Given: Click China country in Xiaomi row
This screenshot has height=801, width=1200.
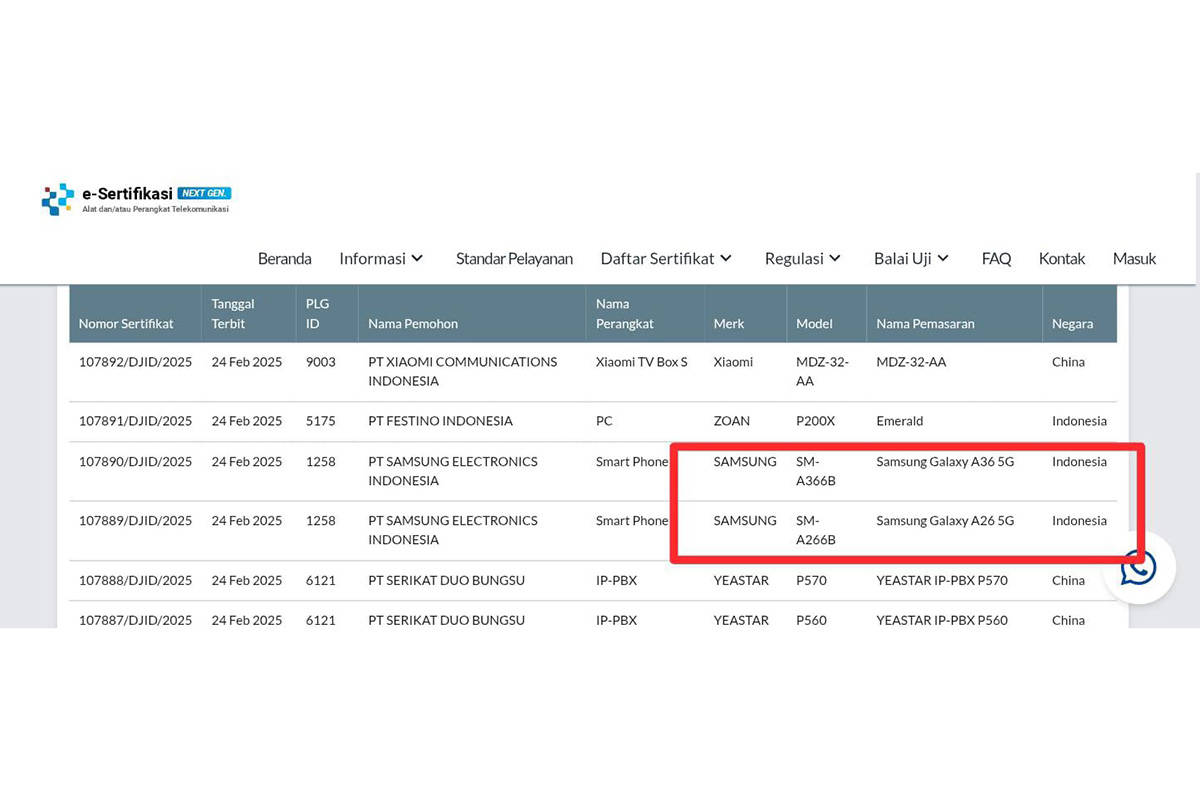Looking at the screenshot, I should coord(1068,362).
